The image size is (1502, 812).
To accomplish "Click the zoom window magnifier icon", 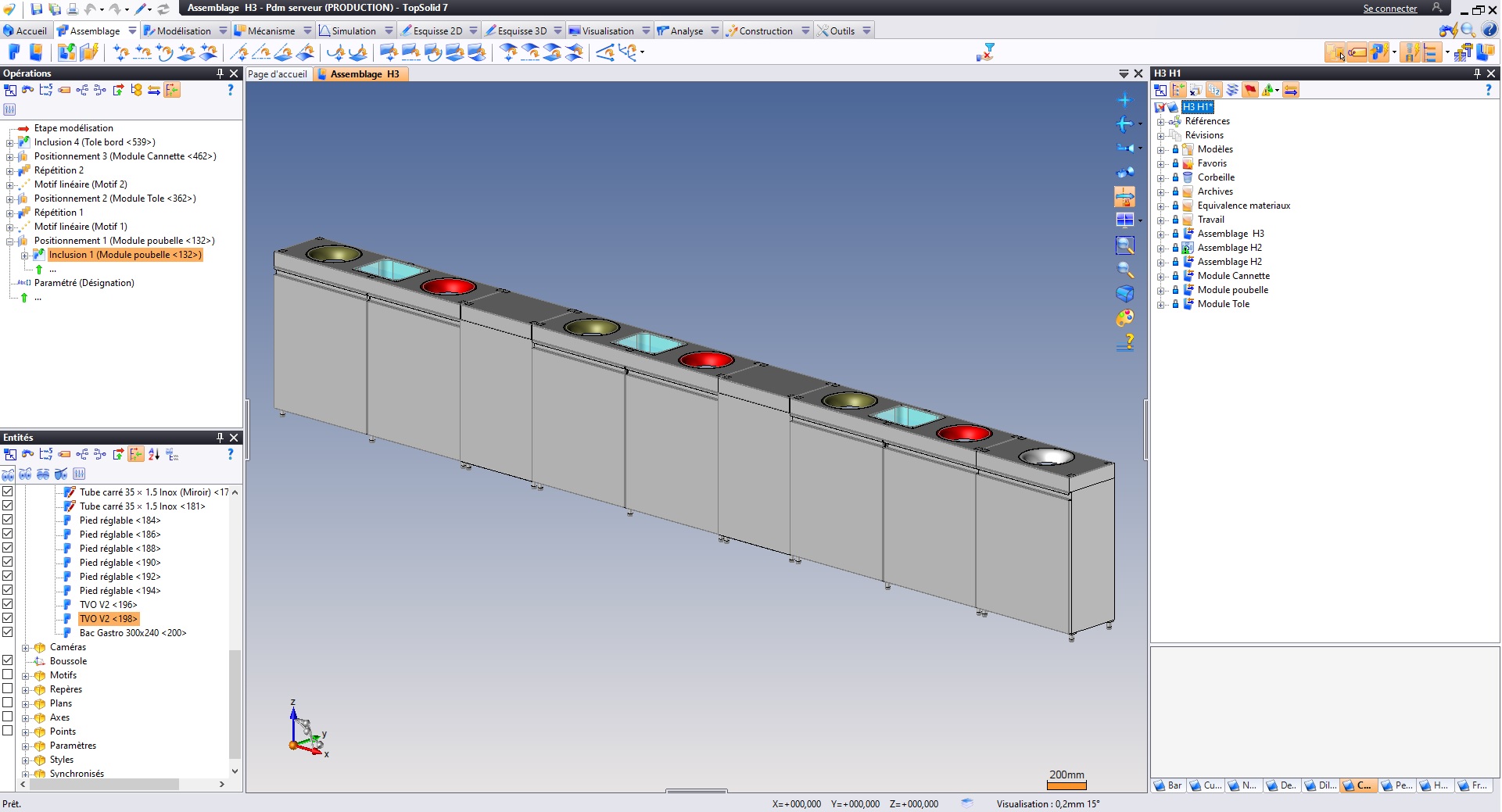I will point(1124,245).
